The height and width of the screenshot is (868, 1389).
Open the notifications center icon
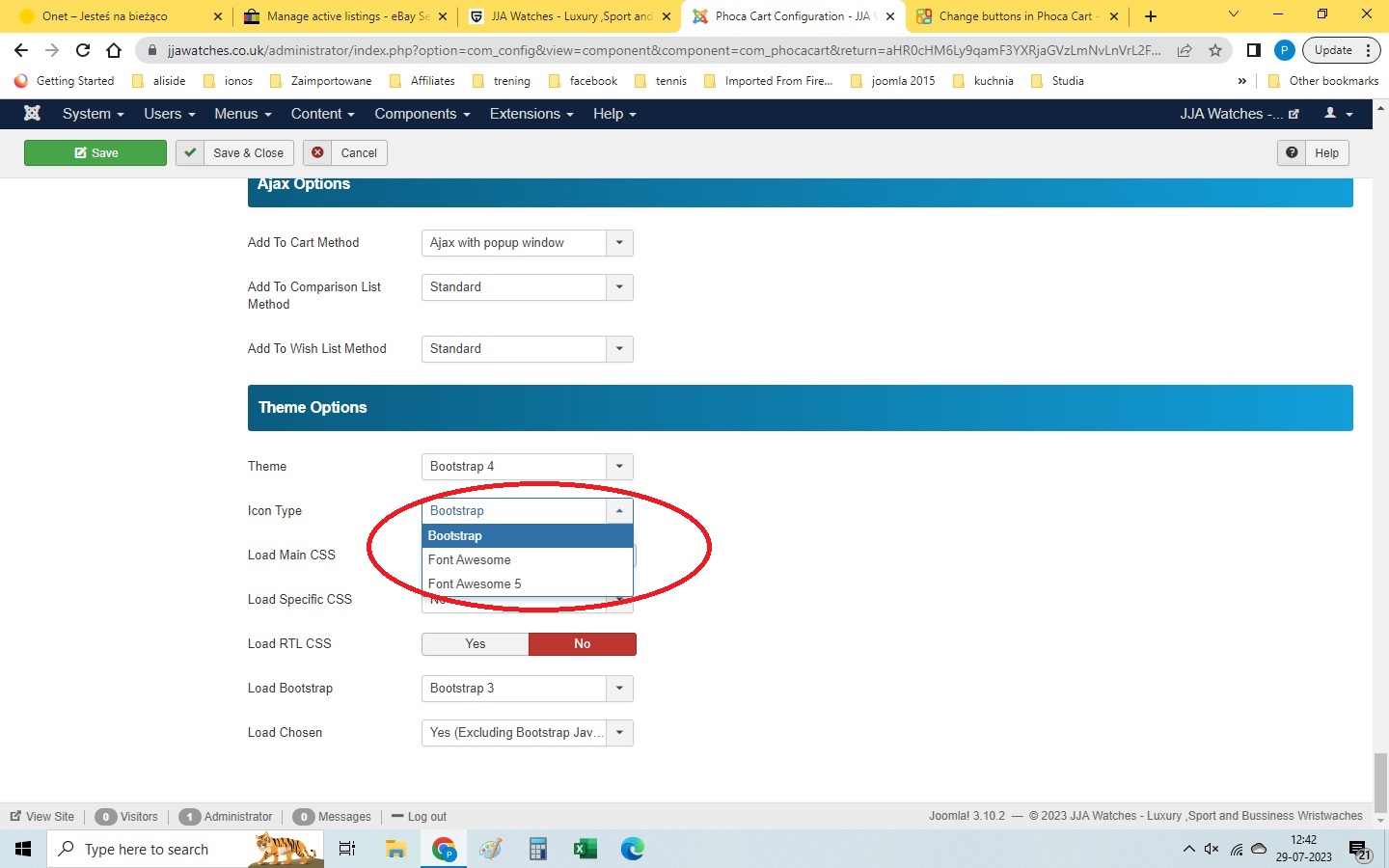pos(1360,850)
